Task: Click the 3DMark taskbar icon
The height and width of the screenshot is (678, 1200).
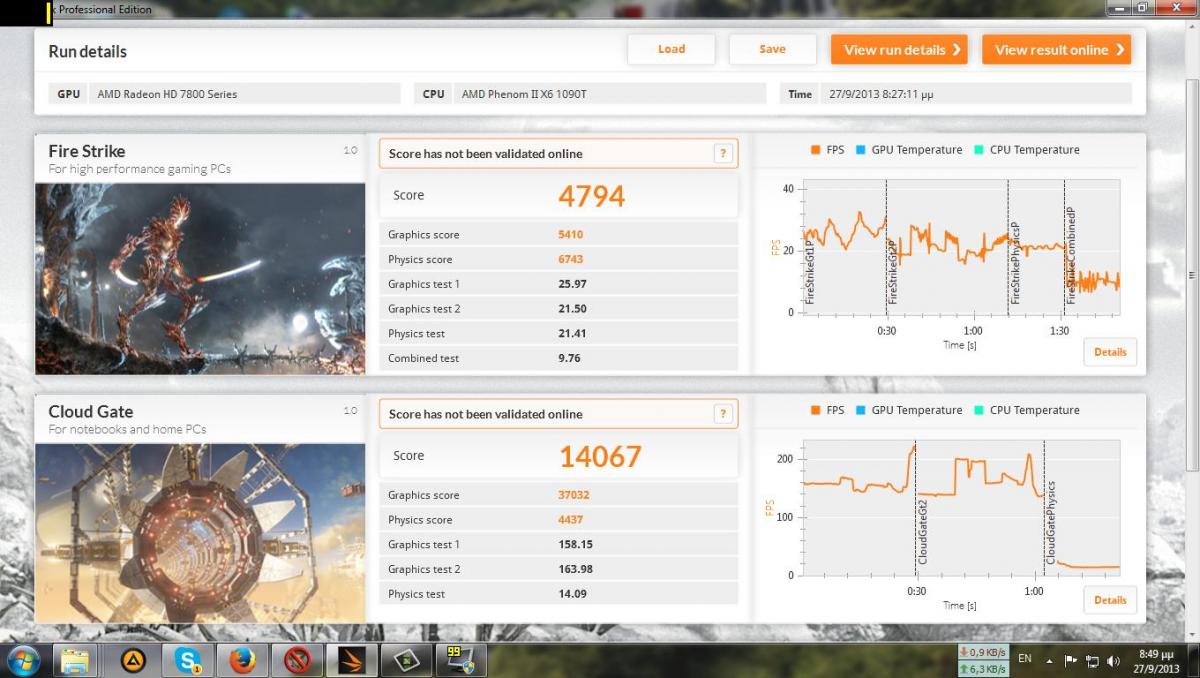Action: tap(351, 660)
